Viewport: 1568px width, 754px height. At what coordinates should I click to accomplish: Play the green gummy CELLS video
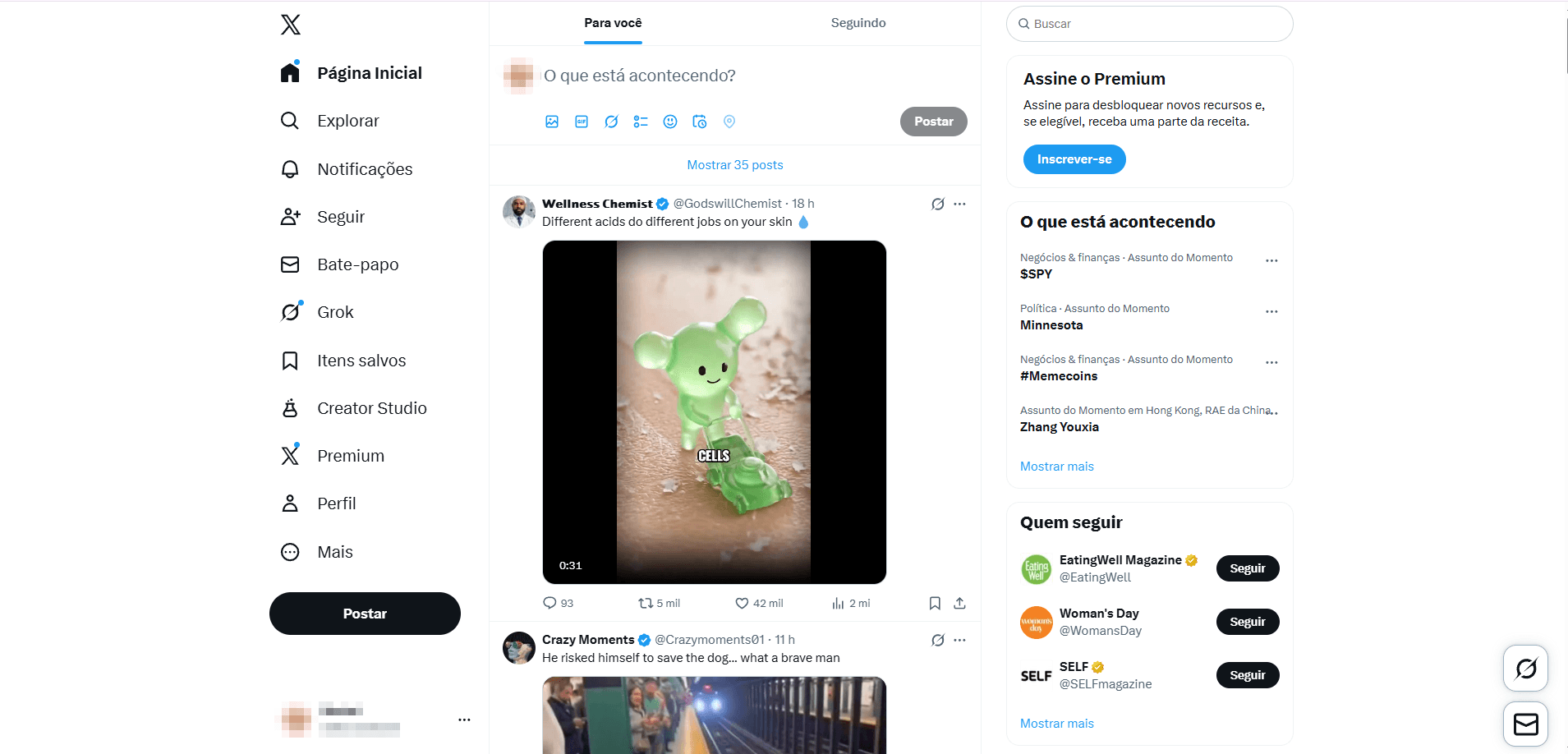pyautogui.click(x=714, y=411)
